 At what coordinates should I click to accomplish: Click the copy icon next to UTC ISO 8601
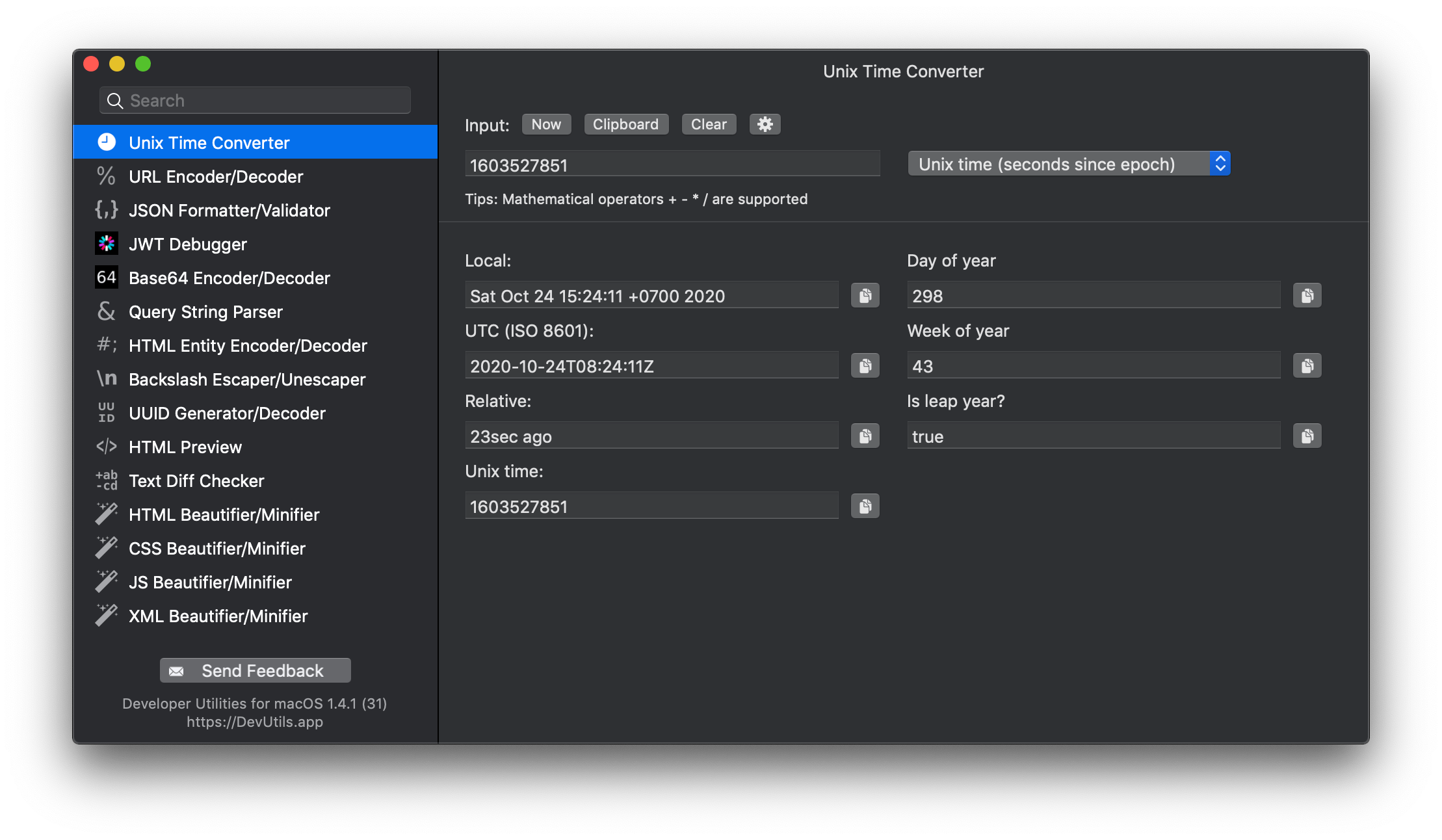(865, 365)
